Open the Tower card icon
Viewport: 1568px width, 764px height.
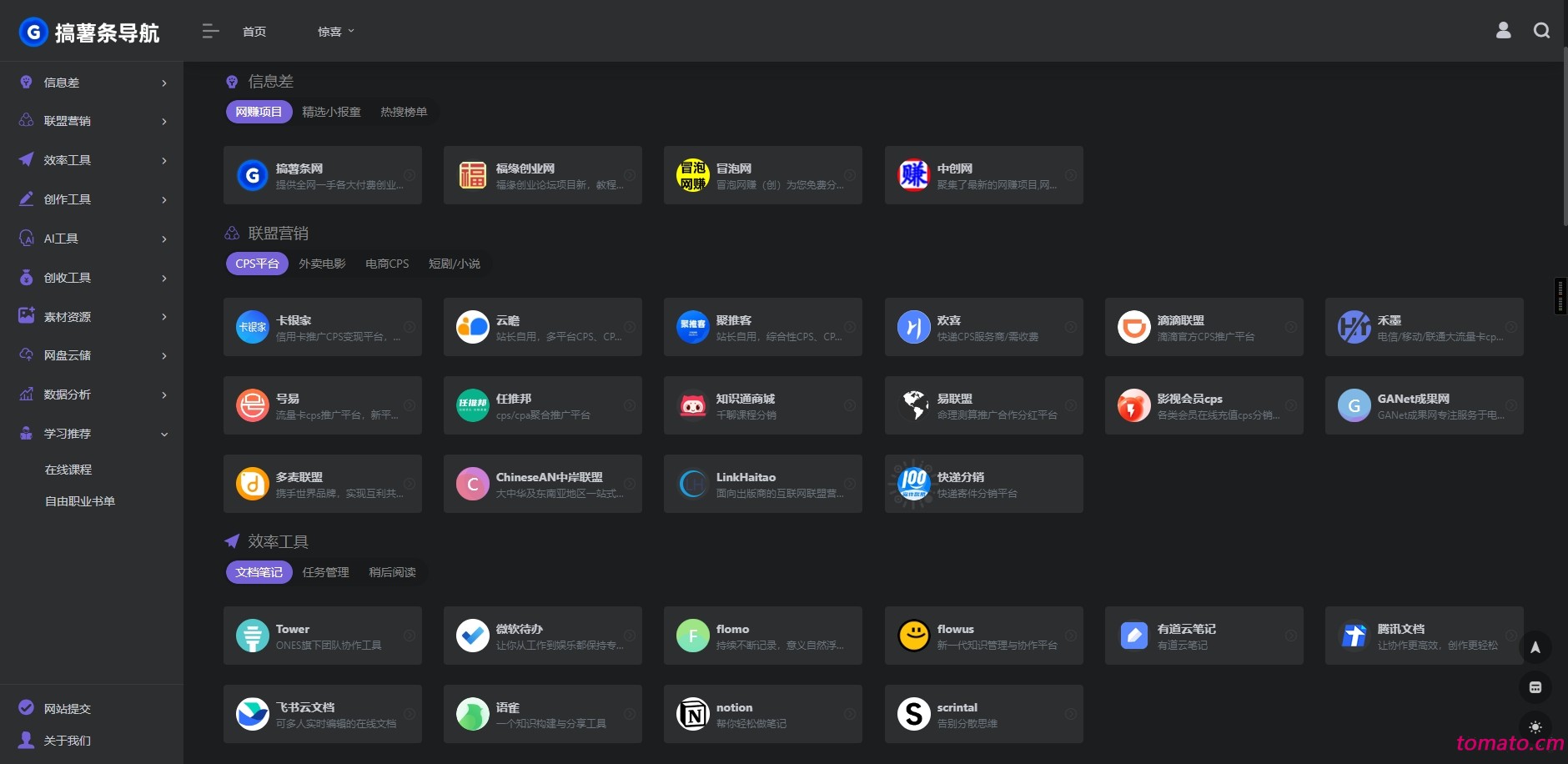(x=252, y=636)
